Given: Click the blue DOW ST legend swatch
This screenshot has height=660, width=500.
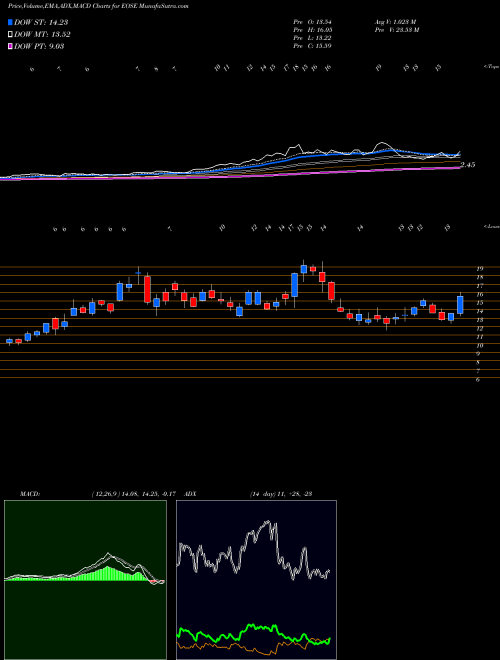Looking at the screenshot, I should coord(11,22).
